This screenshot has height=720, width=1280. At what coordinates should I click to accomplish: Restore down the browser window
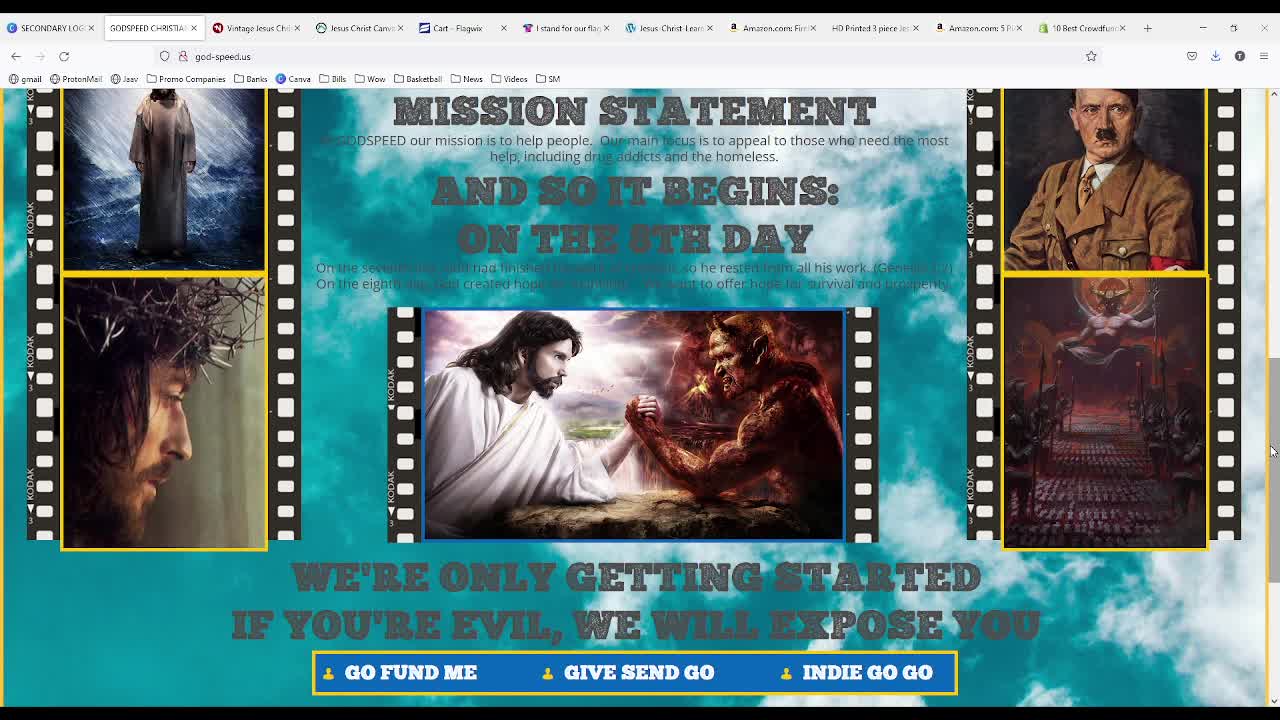pyautogui.click(x=1234, y=28)
